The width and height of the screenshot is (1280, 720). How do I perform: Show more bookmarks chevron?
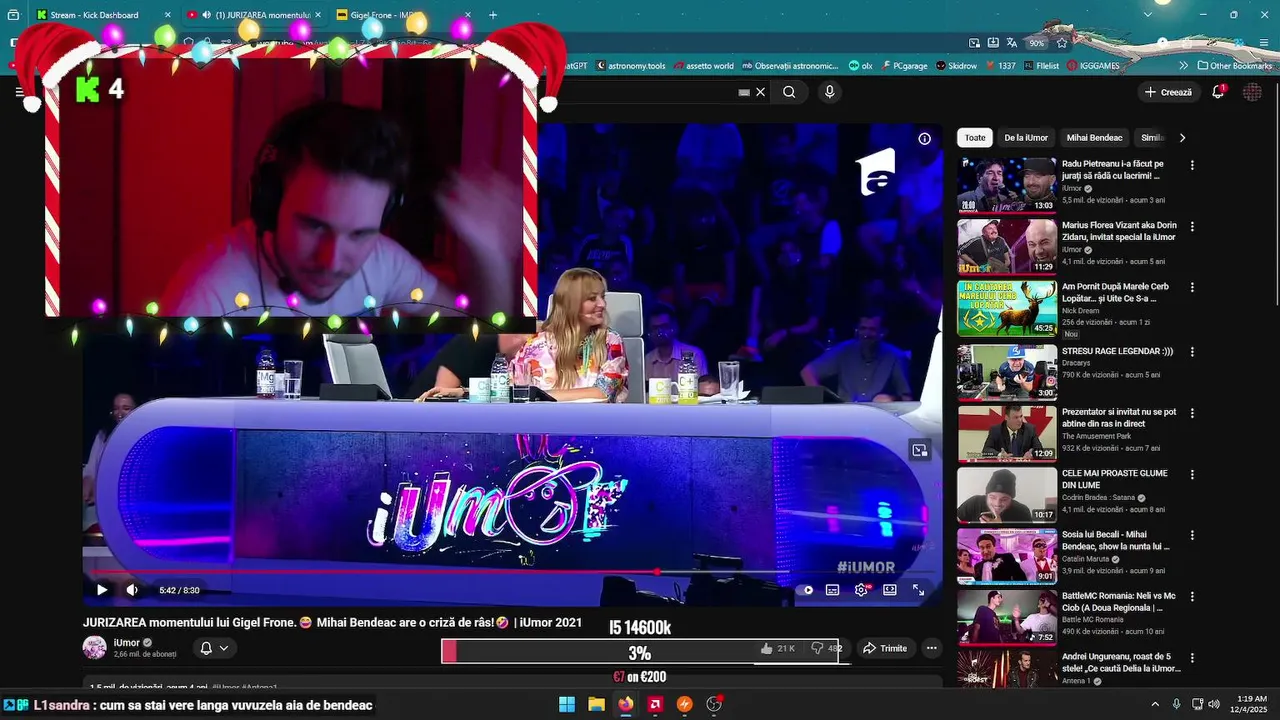(x=1184, y=66)
